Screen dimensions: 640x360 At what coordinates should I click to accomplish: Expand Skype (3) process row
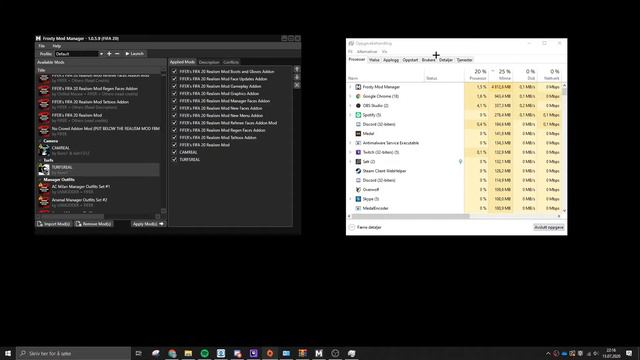coord(350,199)
